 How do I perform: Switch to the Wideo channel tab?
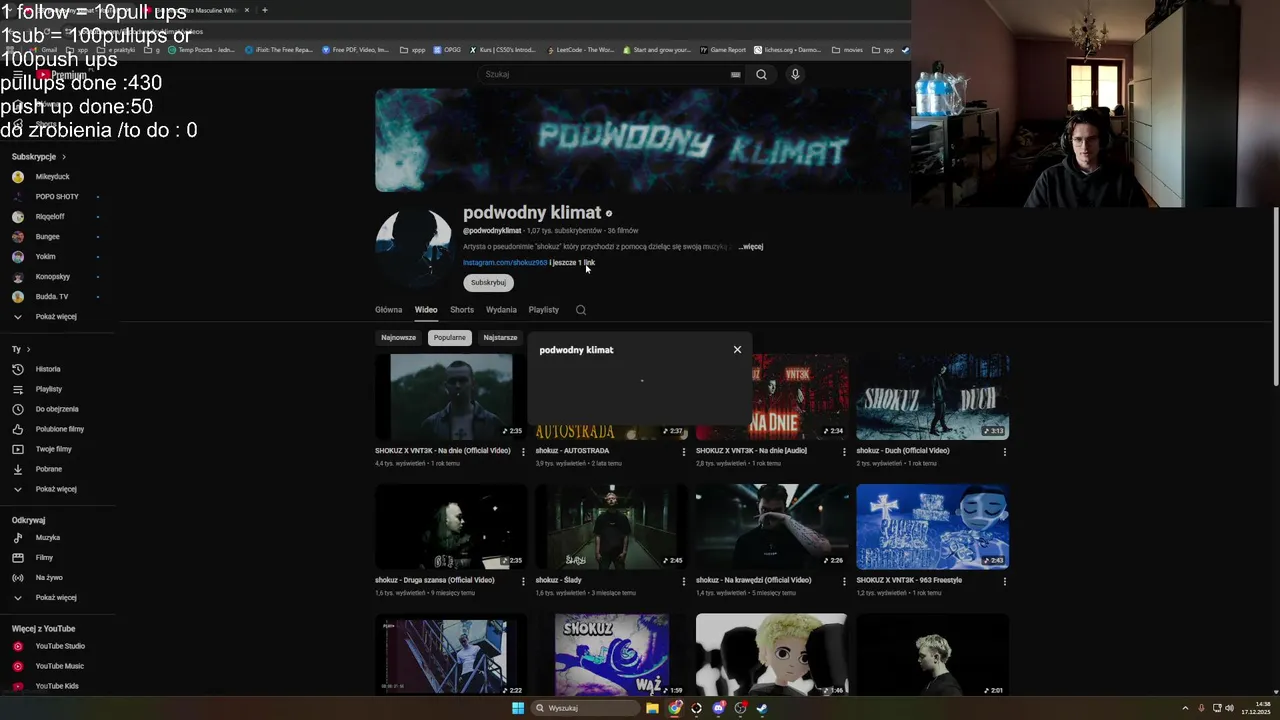(426, 310)
